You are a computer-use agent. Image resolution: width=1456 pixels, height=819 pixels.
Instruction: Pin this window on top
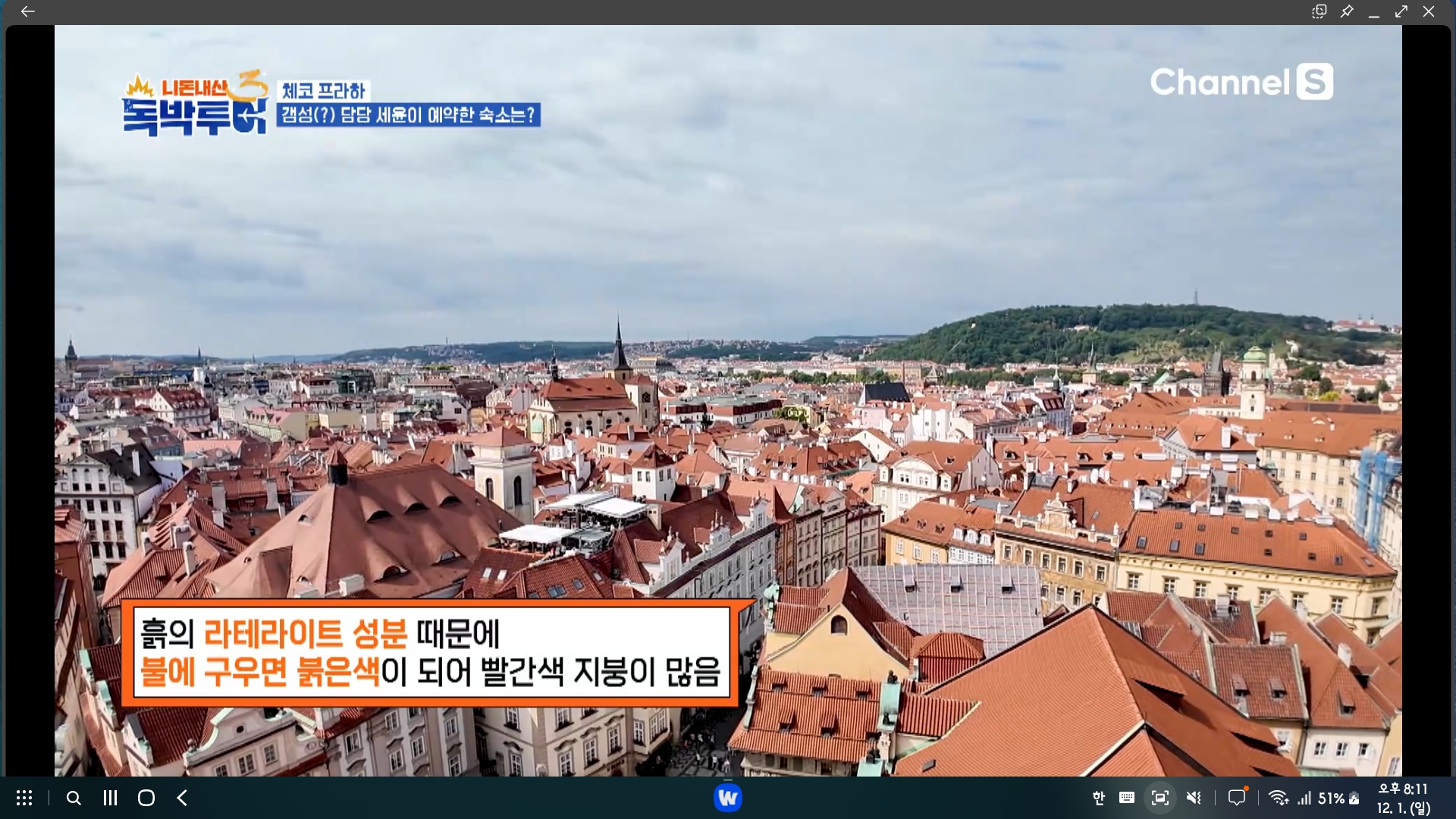(1347, 11)
